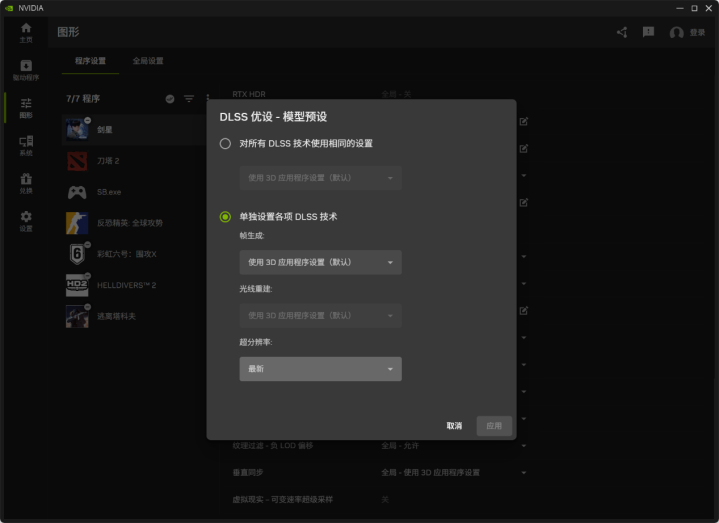Select the 刀塔 2 program icon
Image resolution: width=719 pixels, height=523 pixels.
pos(77,161)
